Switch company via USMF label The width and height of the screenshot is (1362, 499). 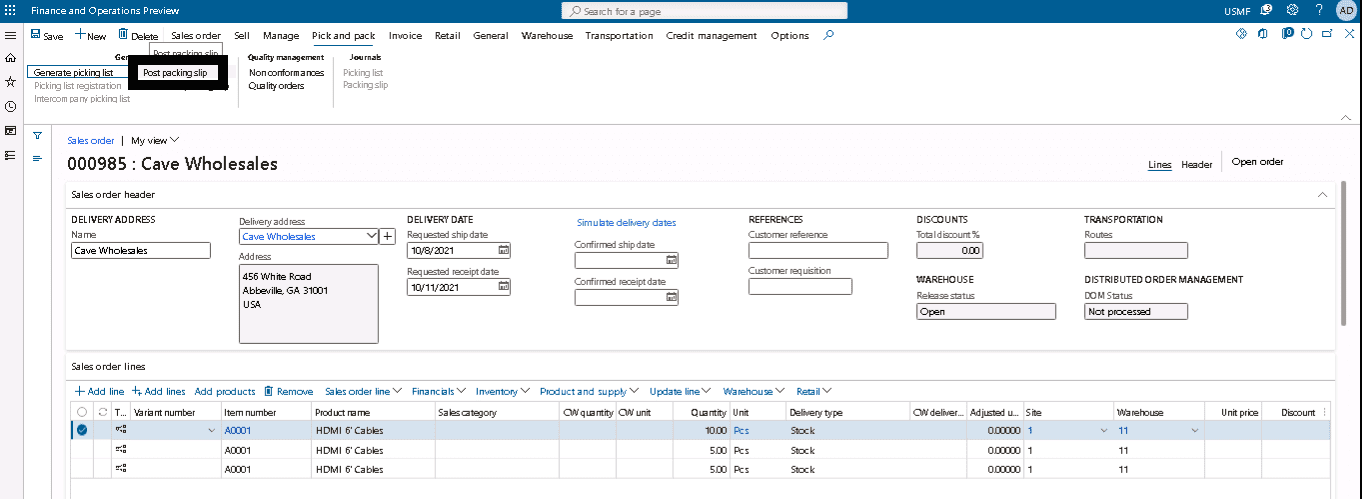coord(1236,11)
